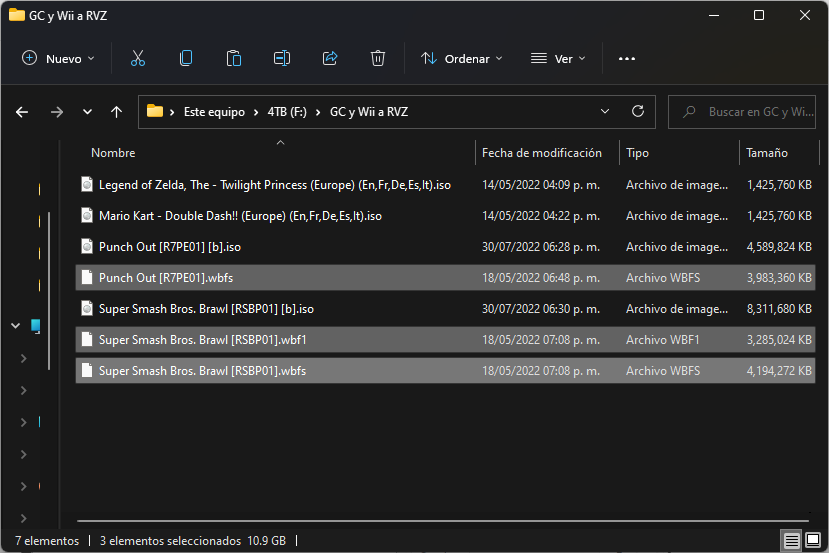Click file icon of Zelda Twilight Princess iso
The height and width of the screenshot is (553, 829).
(87, 185)
